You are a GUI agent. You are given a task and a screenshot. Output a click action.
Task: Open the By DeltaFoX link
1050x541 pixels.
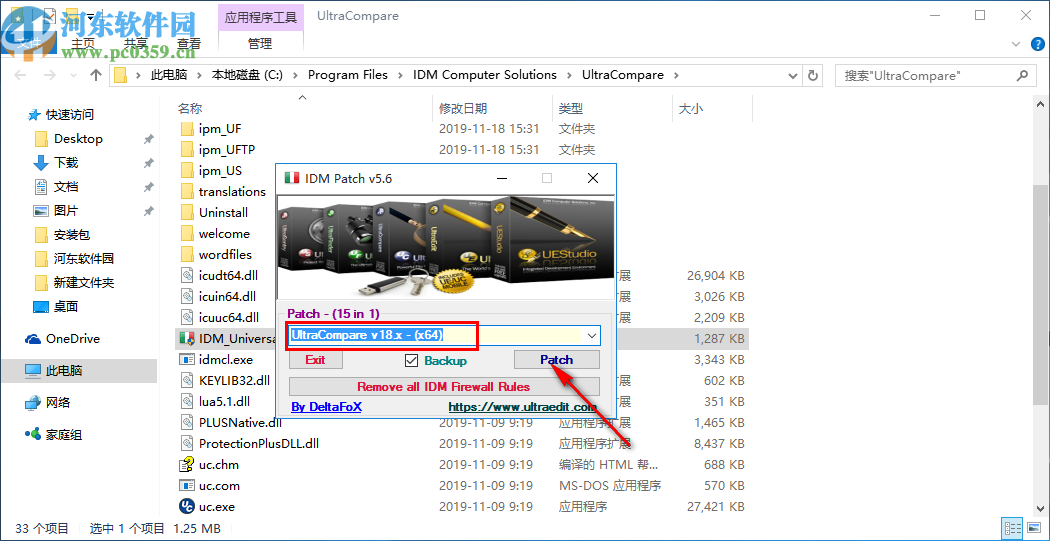coord(327,406)
